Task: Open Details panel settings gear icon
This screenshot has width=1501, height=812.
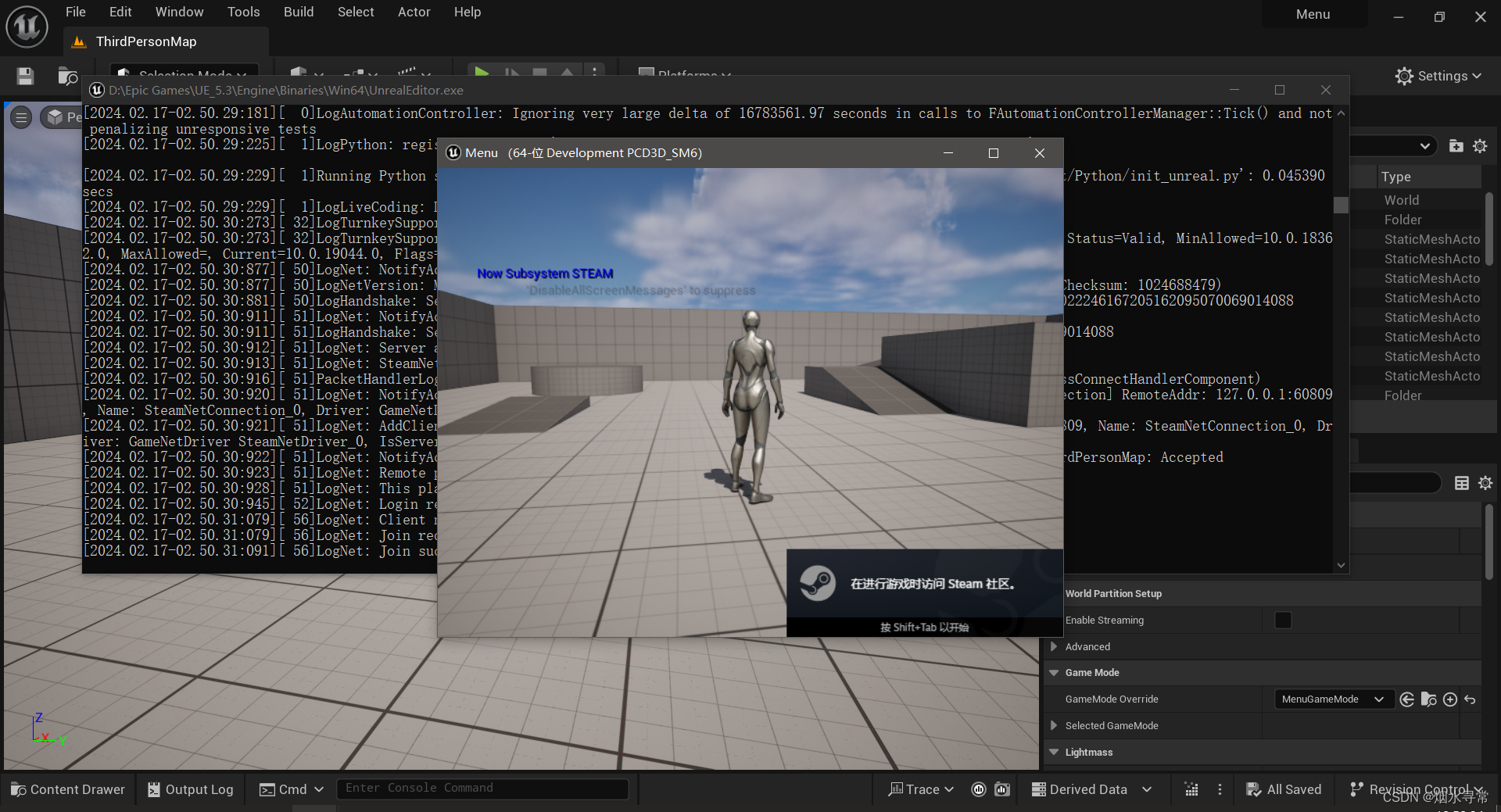Action: 1485,483
